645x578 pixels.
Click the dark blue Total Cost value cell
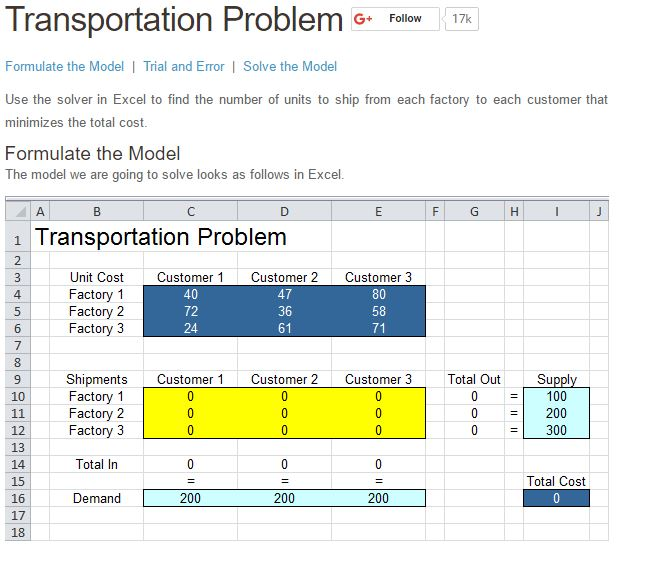coord(556,498)
